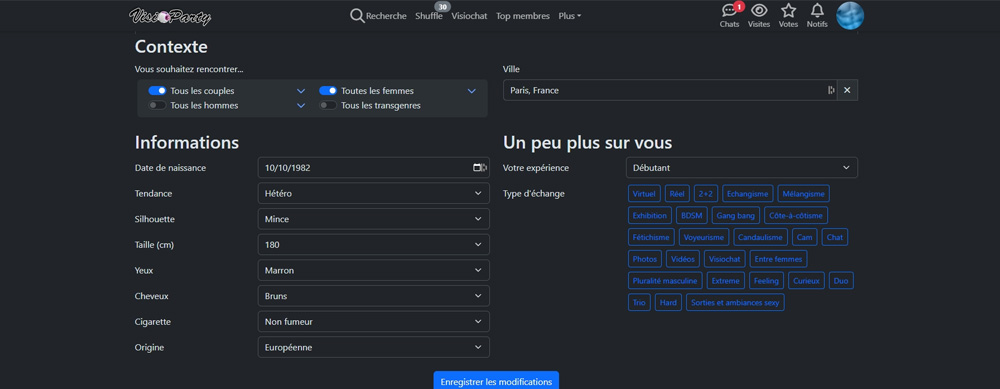This screenshot has height=389, width=1000.
Task: Enable Tous les hommes switch
Action: 158,106
